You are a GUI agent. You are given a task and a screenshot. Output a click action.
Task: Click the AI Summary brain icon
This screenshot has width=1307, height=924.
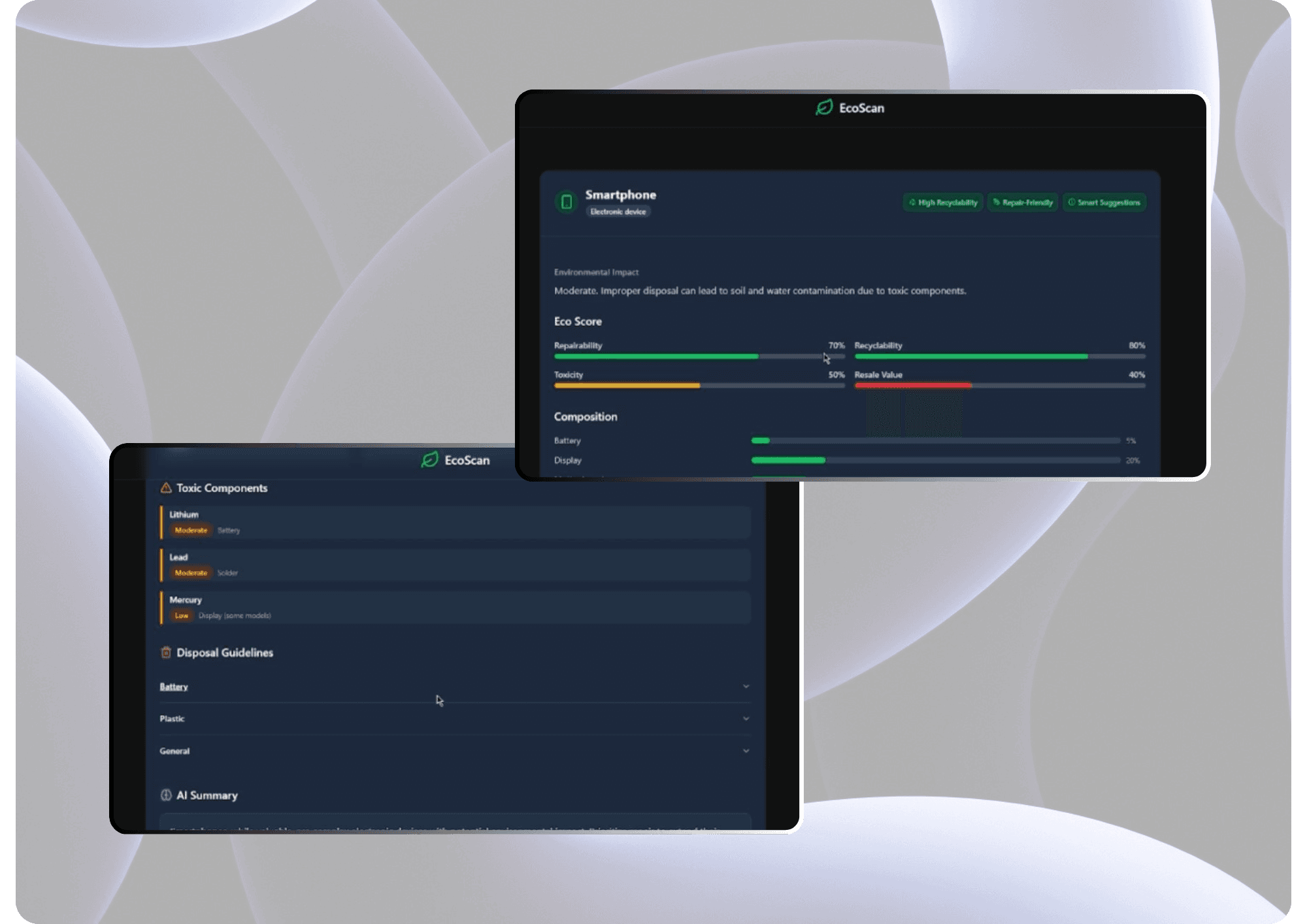pyautogui.click(x=166, y=795)
